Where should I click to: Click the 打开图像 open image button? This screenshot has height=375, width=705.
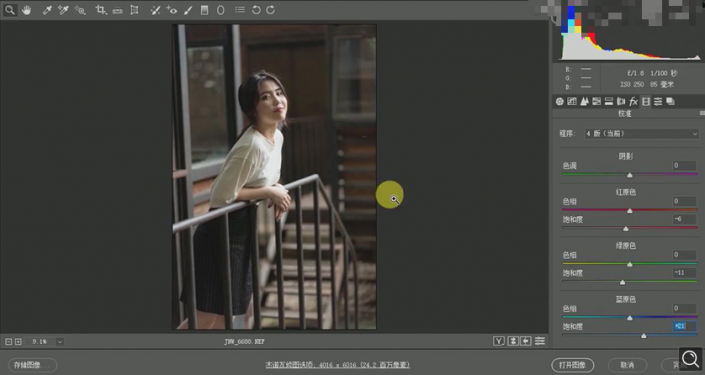click(572, 365)
